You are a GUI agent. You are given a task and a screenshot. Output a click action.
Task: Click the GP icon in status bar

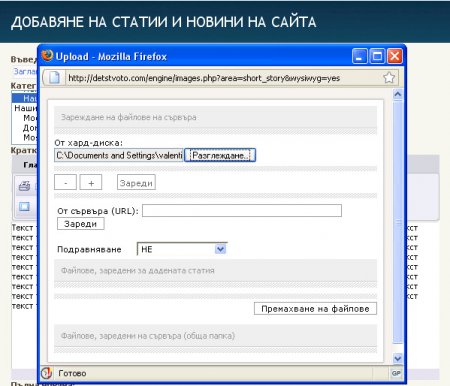coord(396,373)
